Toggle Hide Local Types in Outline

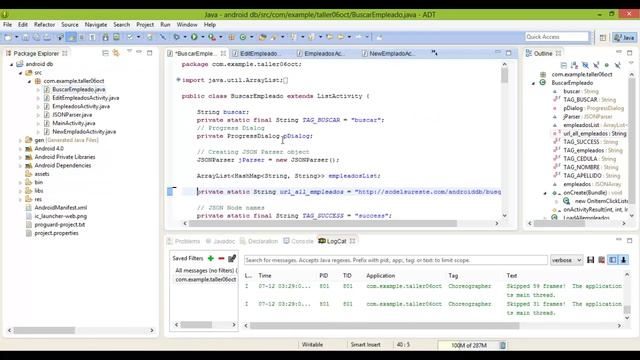[618, 65]
